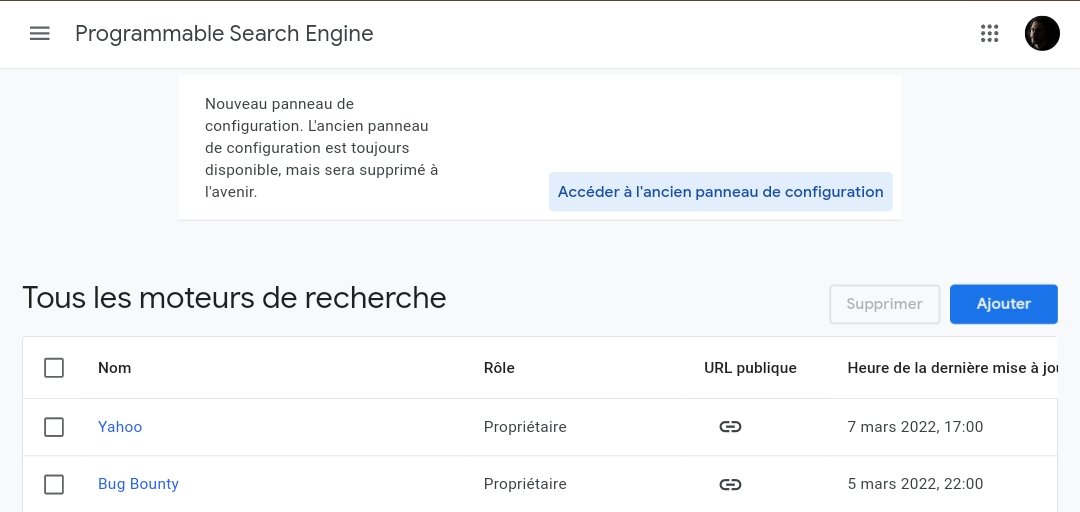Click the Nouveau panneau de configuration notice text

pyautogui.click(x=322, y=147)
